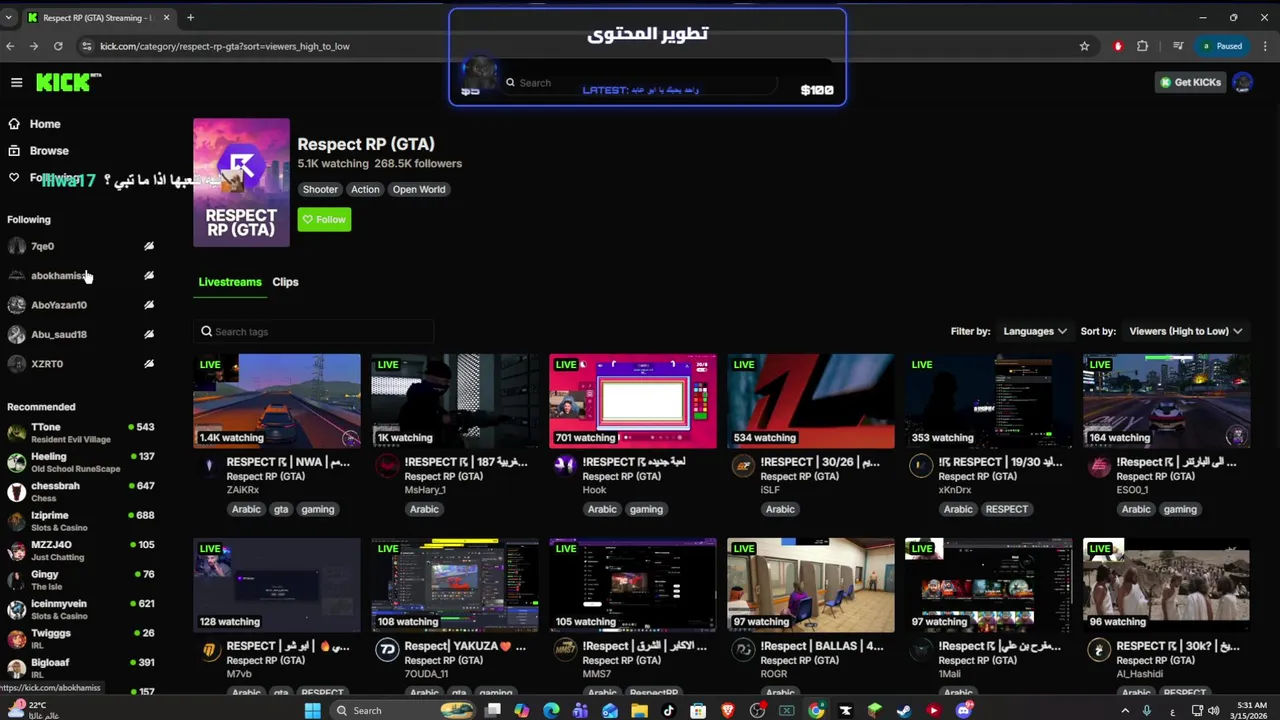Open M7vb streamer avatar
Image resolution: width=1280 pixels, height=720 pixels.
(209, 650)
